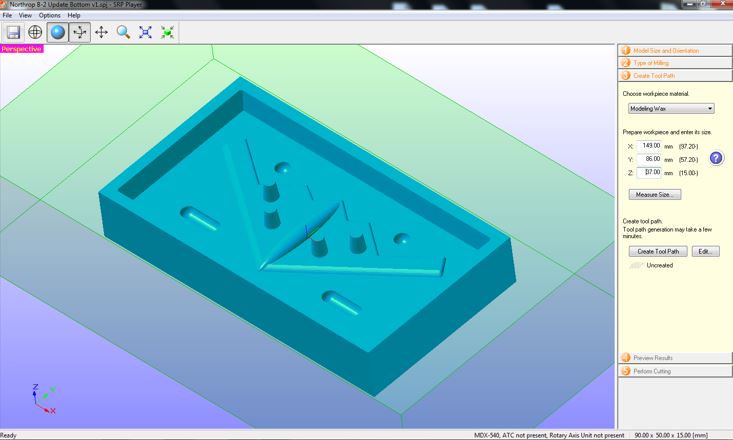Open the blue question mark help icon

click(x=716, y=158)
